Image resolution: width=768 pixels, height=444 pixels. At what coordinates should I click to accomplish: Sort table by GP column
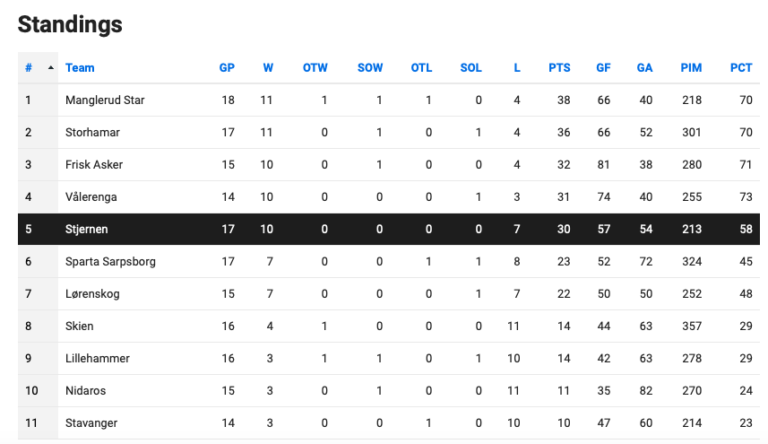click(x=227, y=68)
